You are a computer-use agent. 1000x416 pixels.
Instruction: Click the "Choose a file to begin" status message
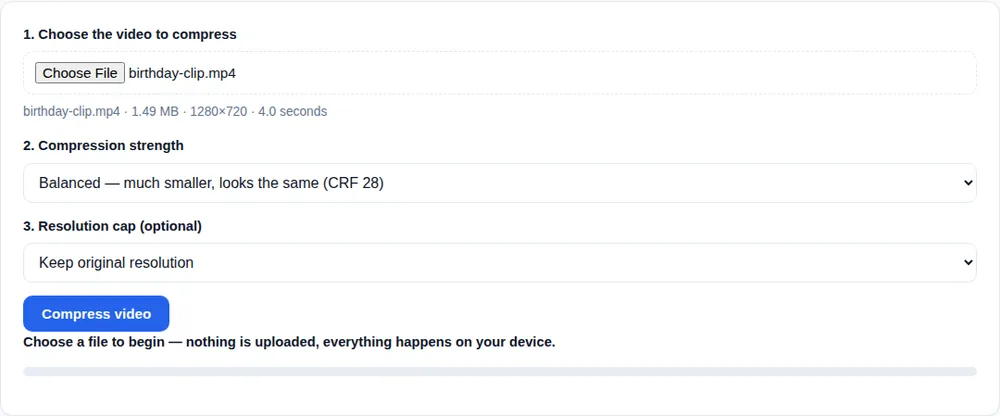tap(94, 342)
